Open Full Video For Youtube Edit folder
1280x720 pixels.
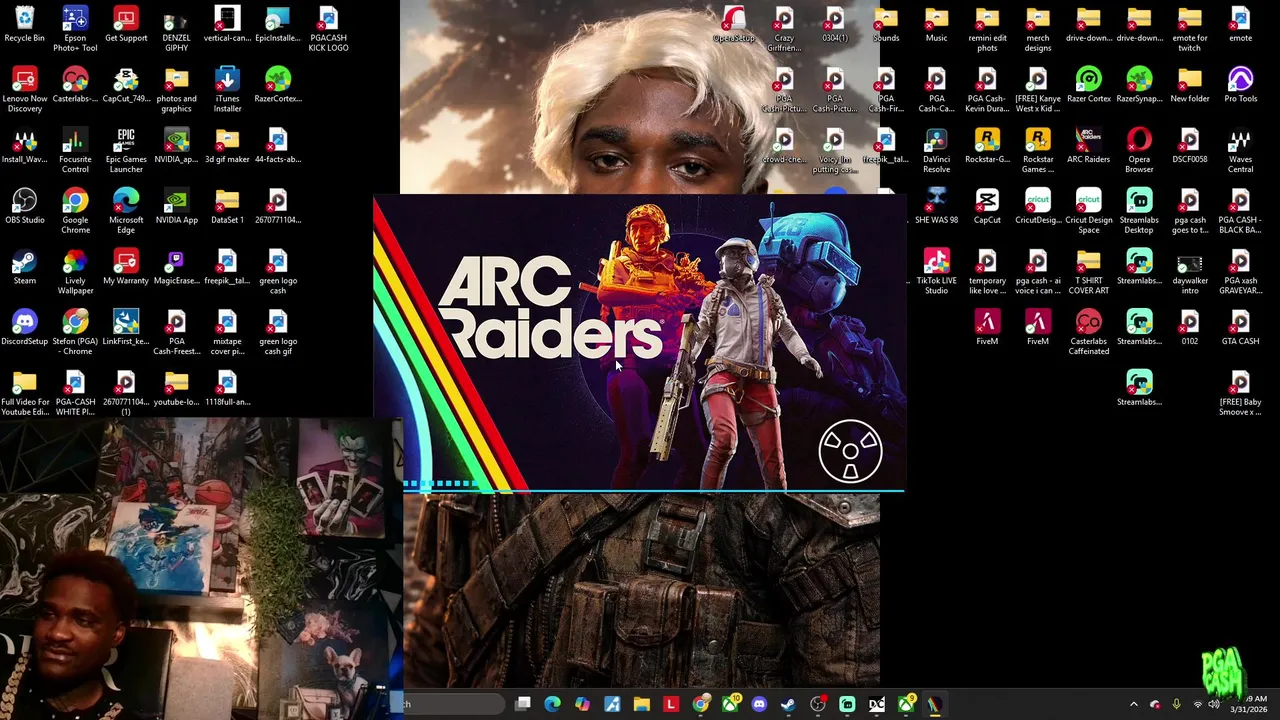(x=24, y=394)
